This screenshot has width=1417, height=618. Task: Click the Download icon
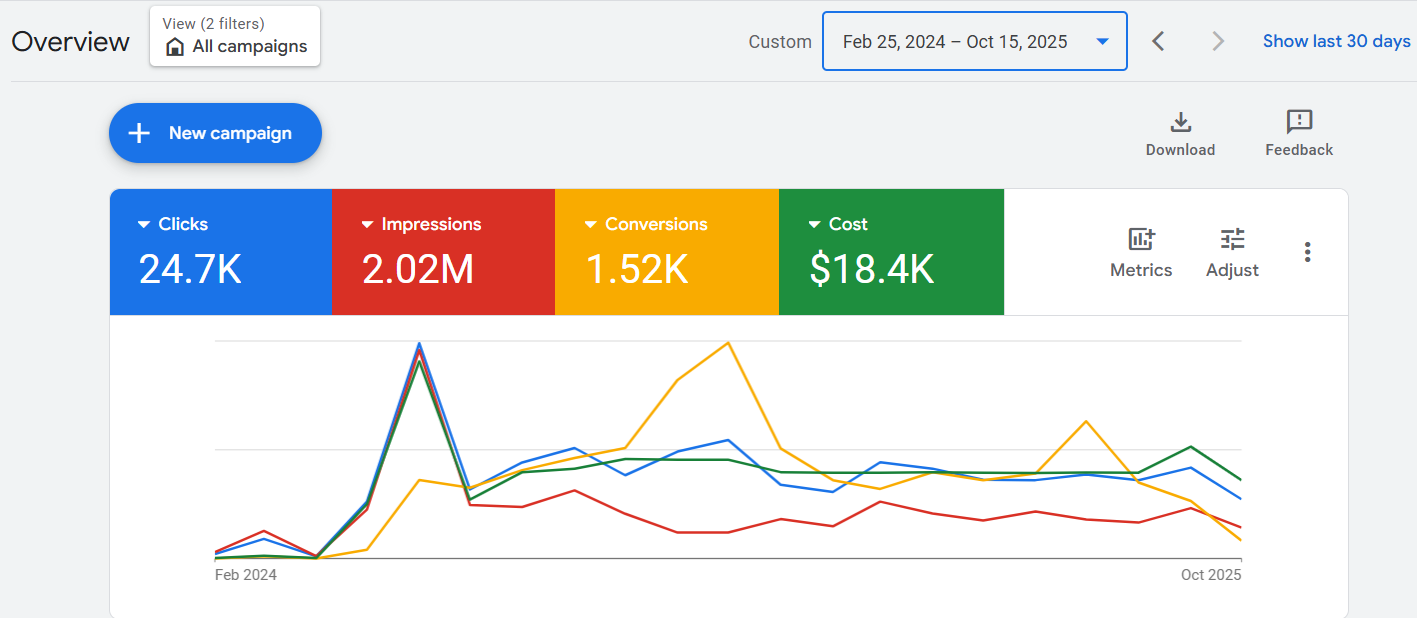tap(1180, 122)
